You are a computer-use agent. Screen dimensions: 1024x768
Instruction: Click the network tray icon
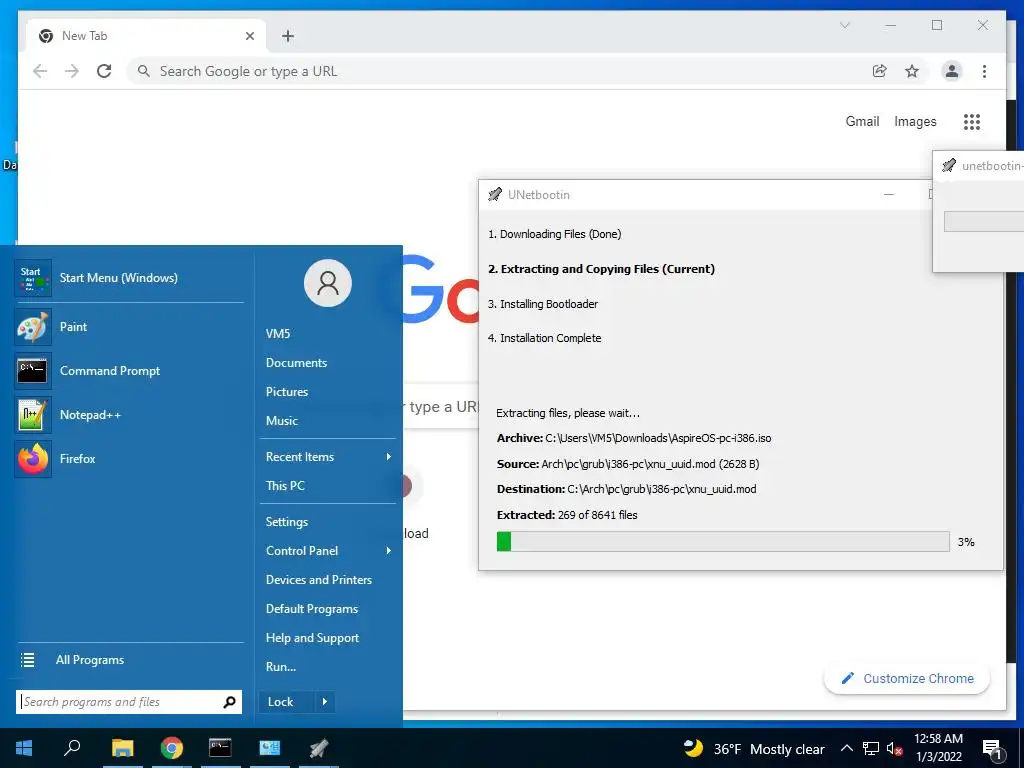coord(871,748)
